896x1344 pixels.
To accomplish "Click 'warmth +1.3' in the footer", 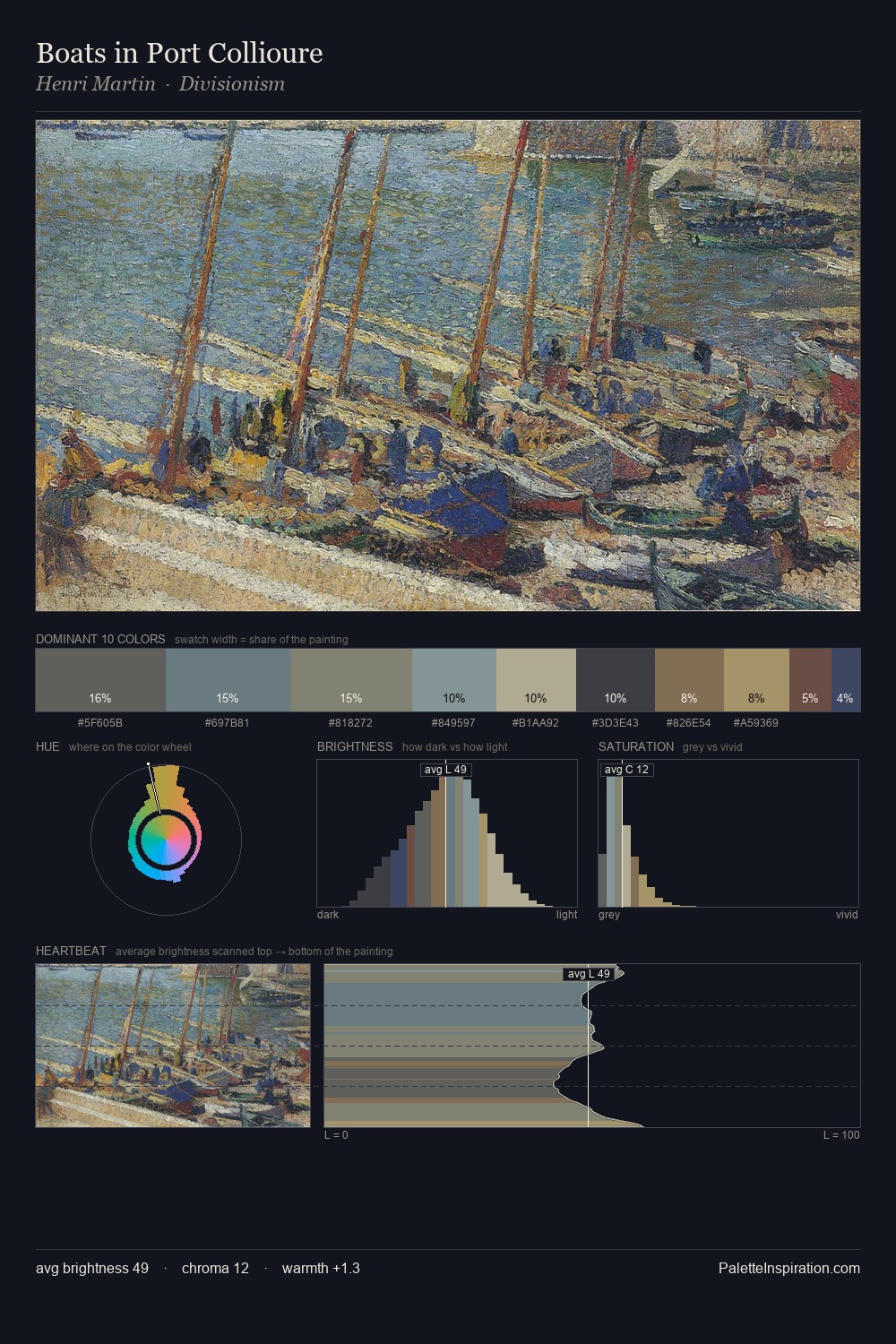I will pos(321,1268).
